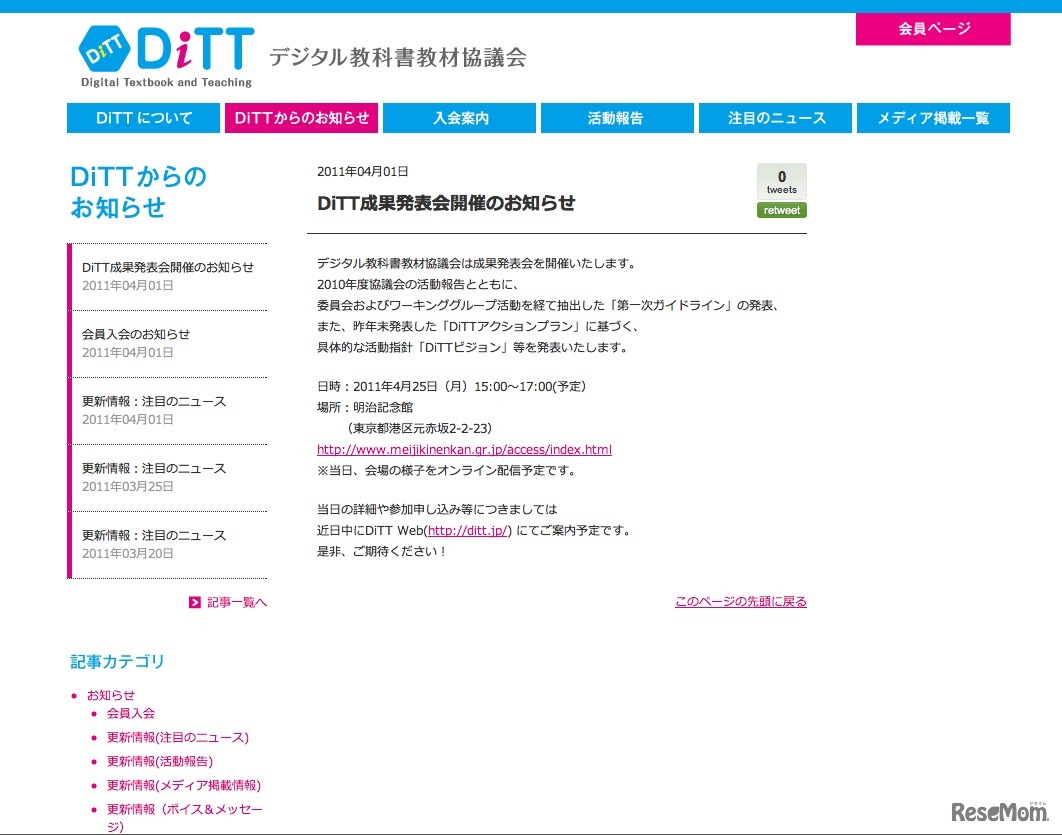
Task: Click the arrow icon beside 記事一覧へ
Action: coord(194,602)
